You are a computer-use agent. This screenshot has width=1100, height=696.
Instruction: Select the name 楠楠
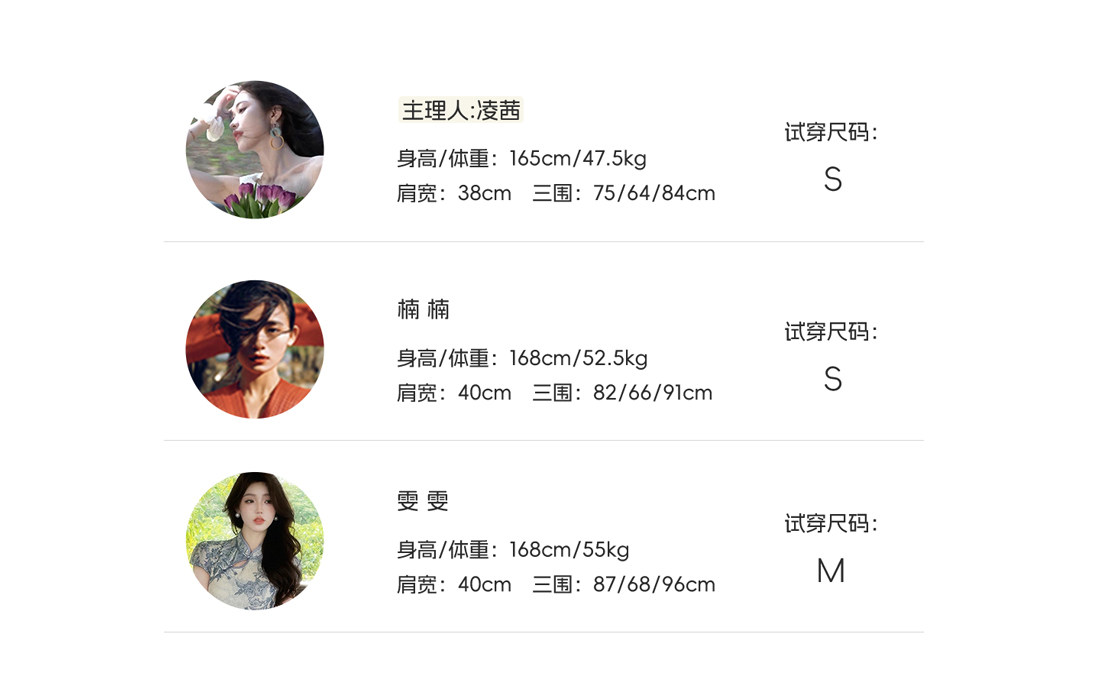pos(423,309)
